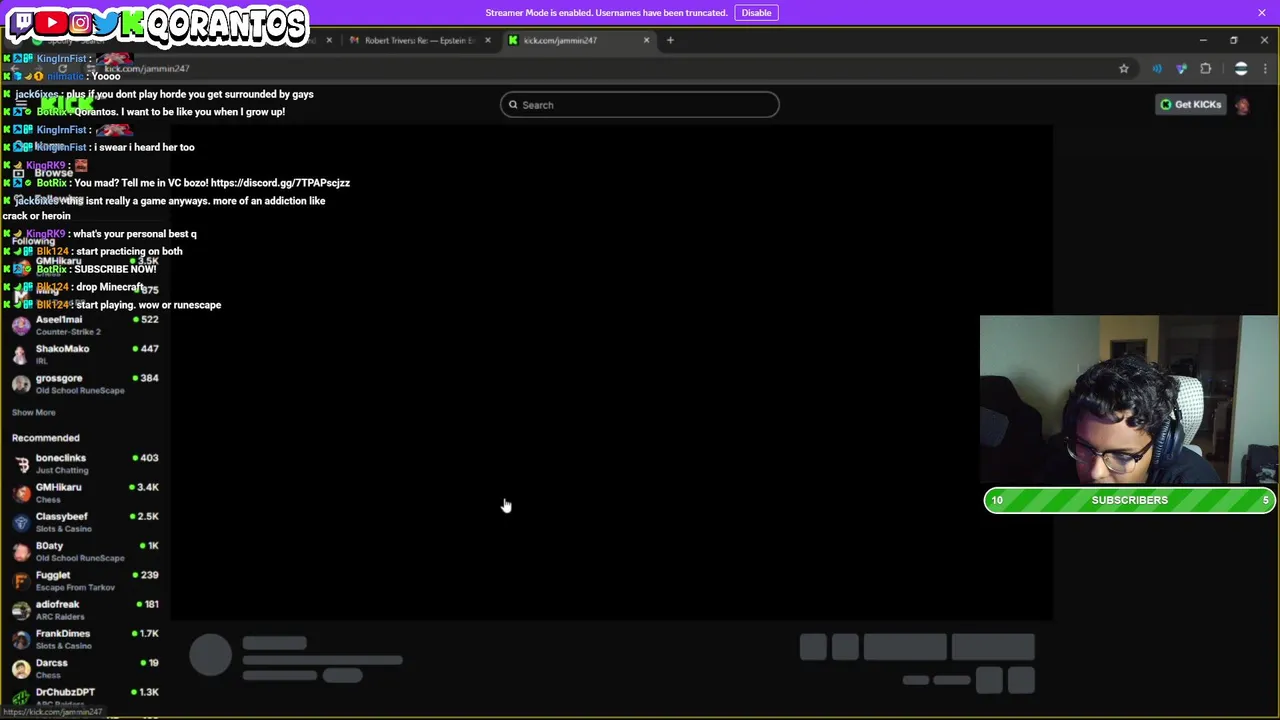Screen dimensions: 1280x720
Task: Click the Get KICKs button
Action: pyautogui.click(x=1190, y=104)
